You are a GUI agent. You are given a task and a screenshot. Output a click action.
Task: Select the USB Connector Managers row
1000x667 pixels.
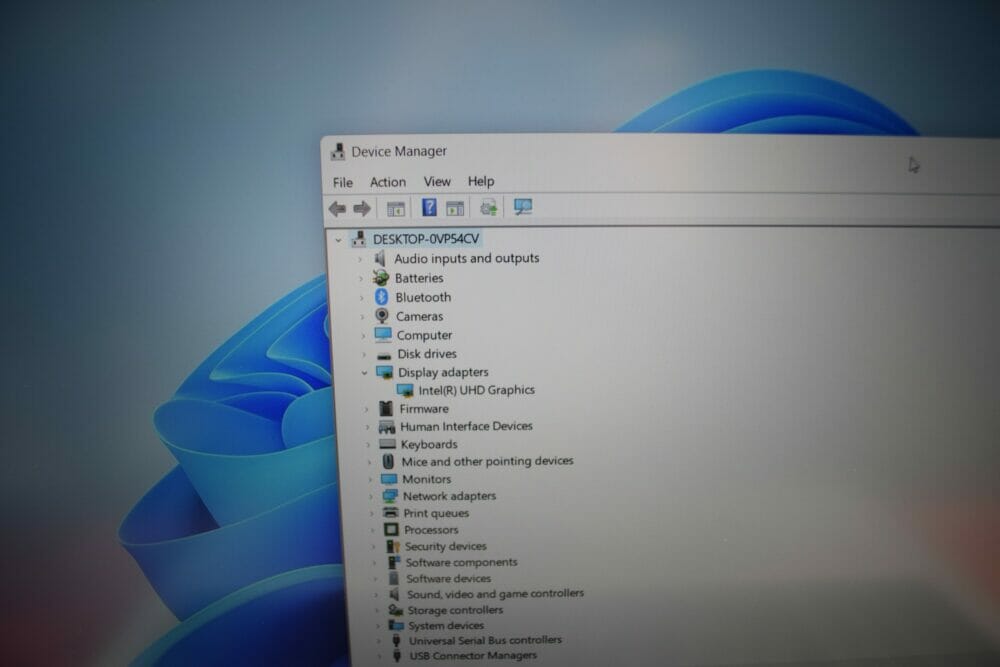point(473,656)
